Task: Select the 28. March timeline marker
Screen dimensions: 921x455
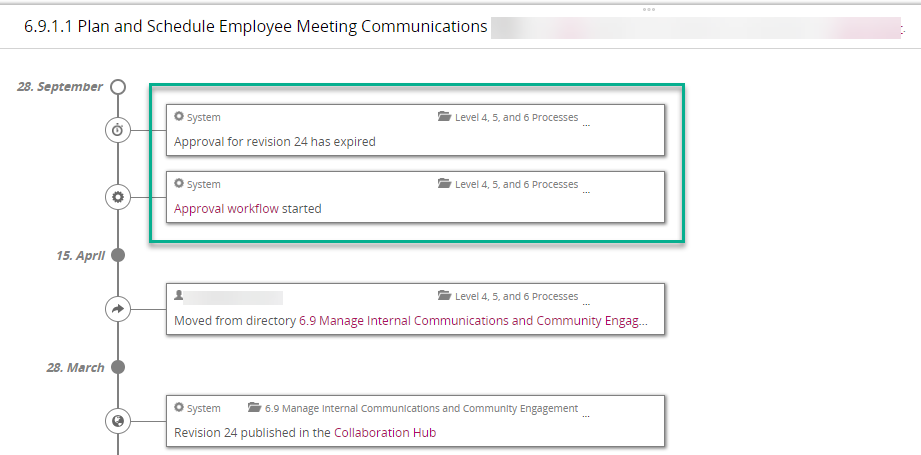Action: coord(118,368)
